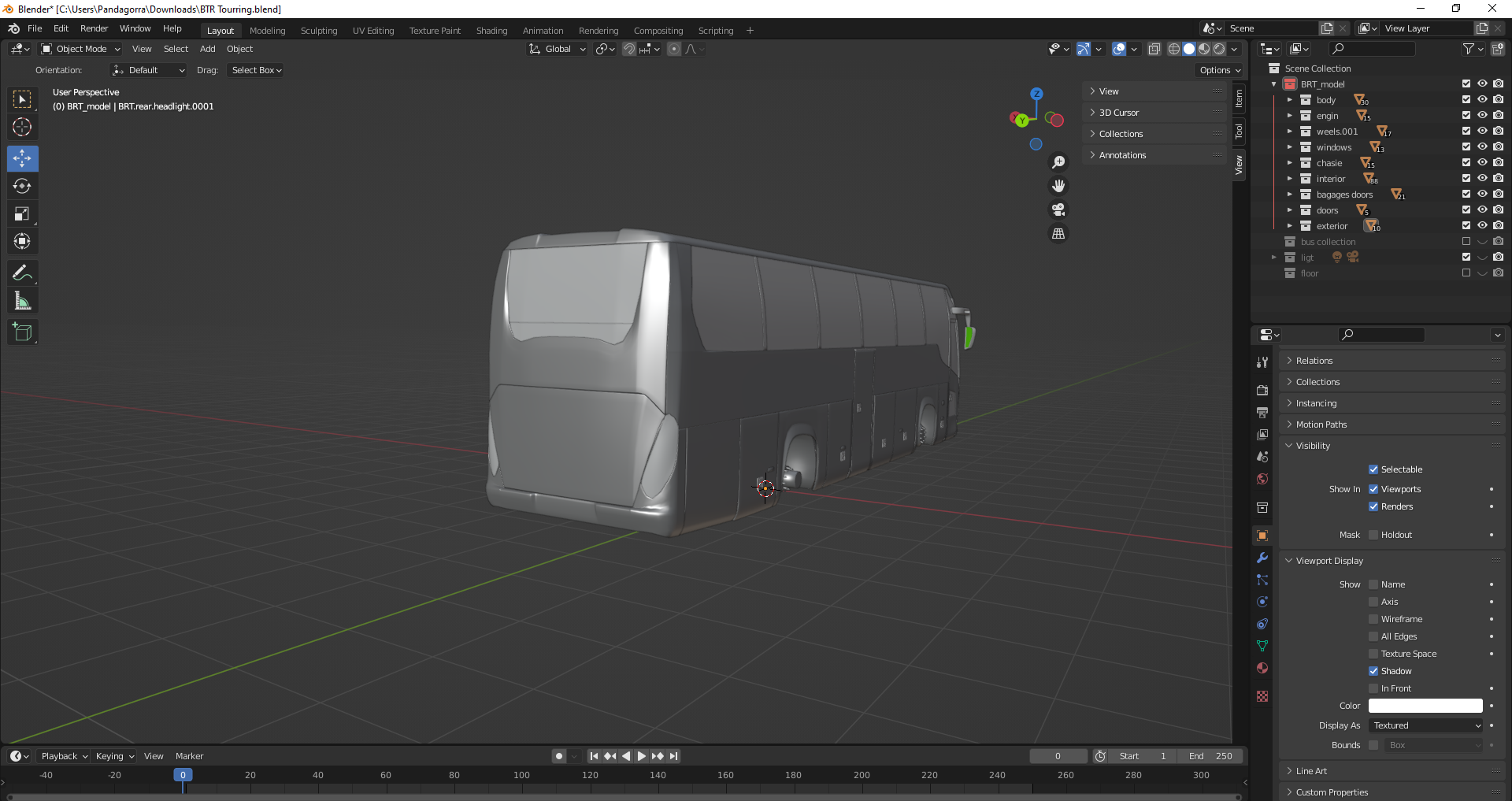Enable the floor collection checkbox
The height and width of the screenshot is (801, 1512).
(x=1466, y=273)
